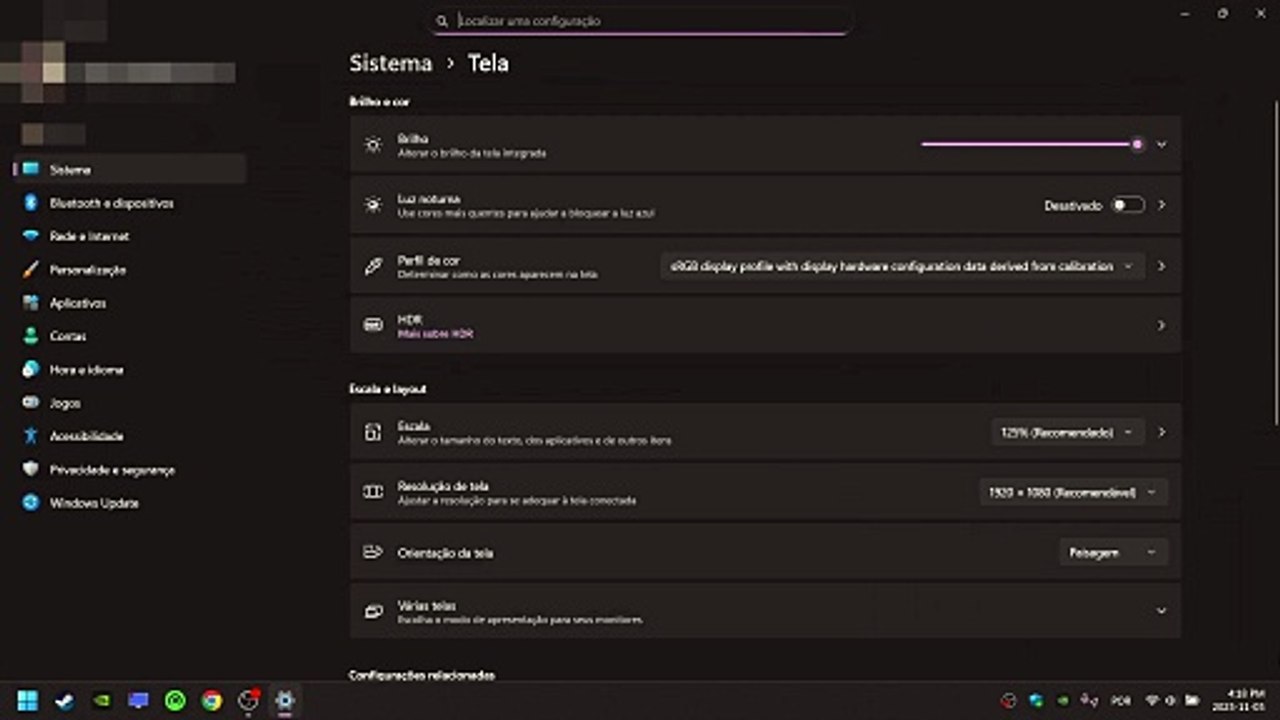Open the Escala 125% dropdown
Image resolution: width=1280 pixels, height=720 pixels.
[x=1067, y=433]
